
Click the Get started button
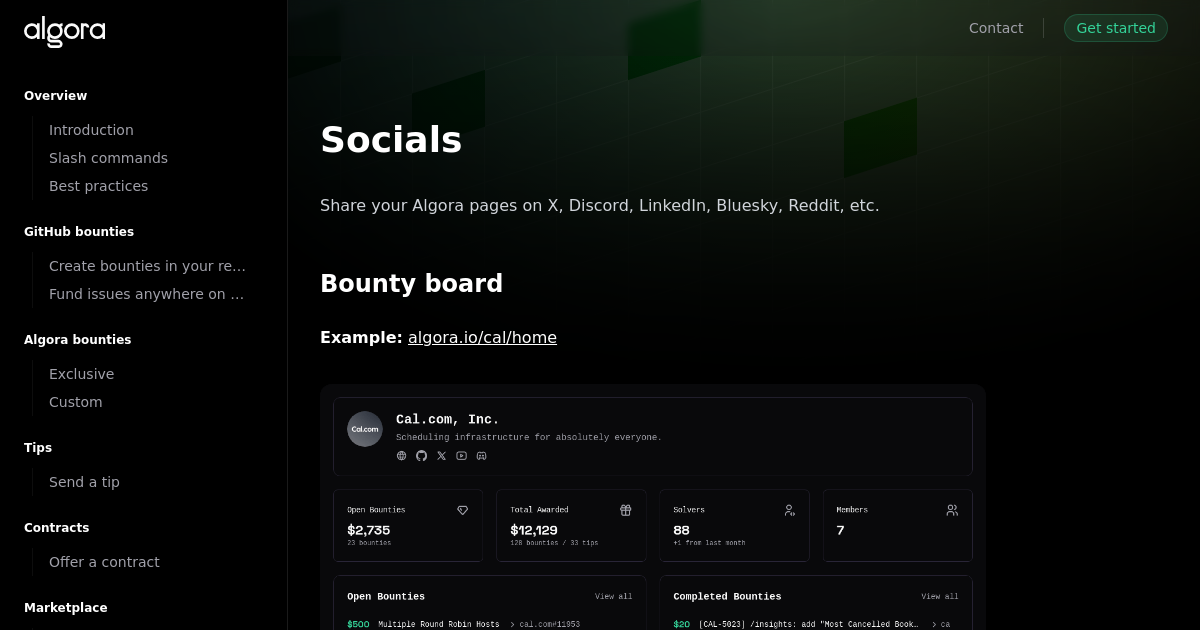point(1115,28)
